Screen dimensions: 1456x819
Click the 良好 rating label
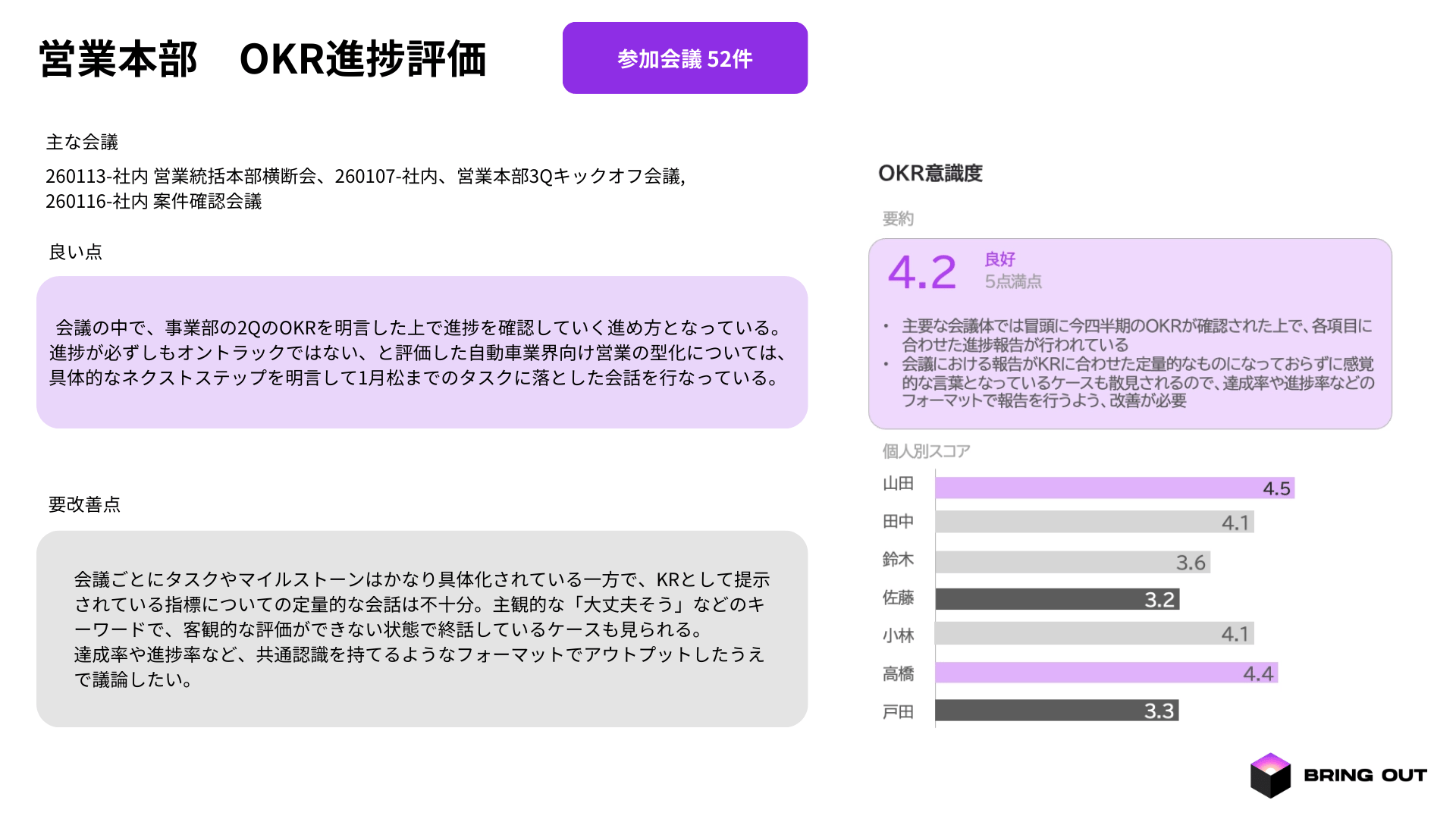(999, 259)
